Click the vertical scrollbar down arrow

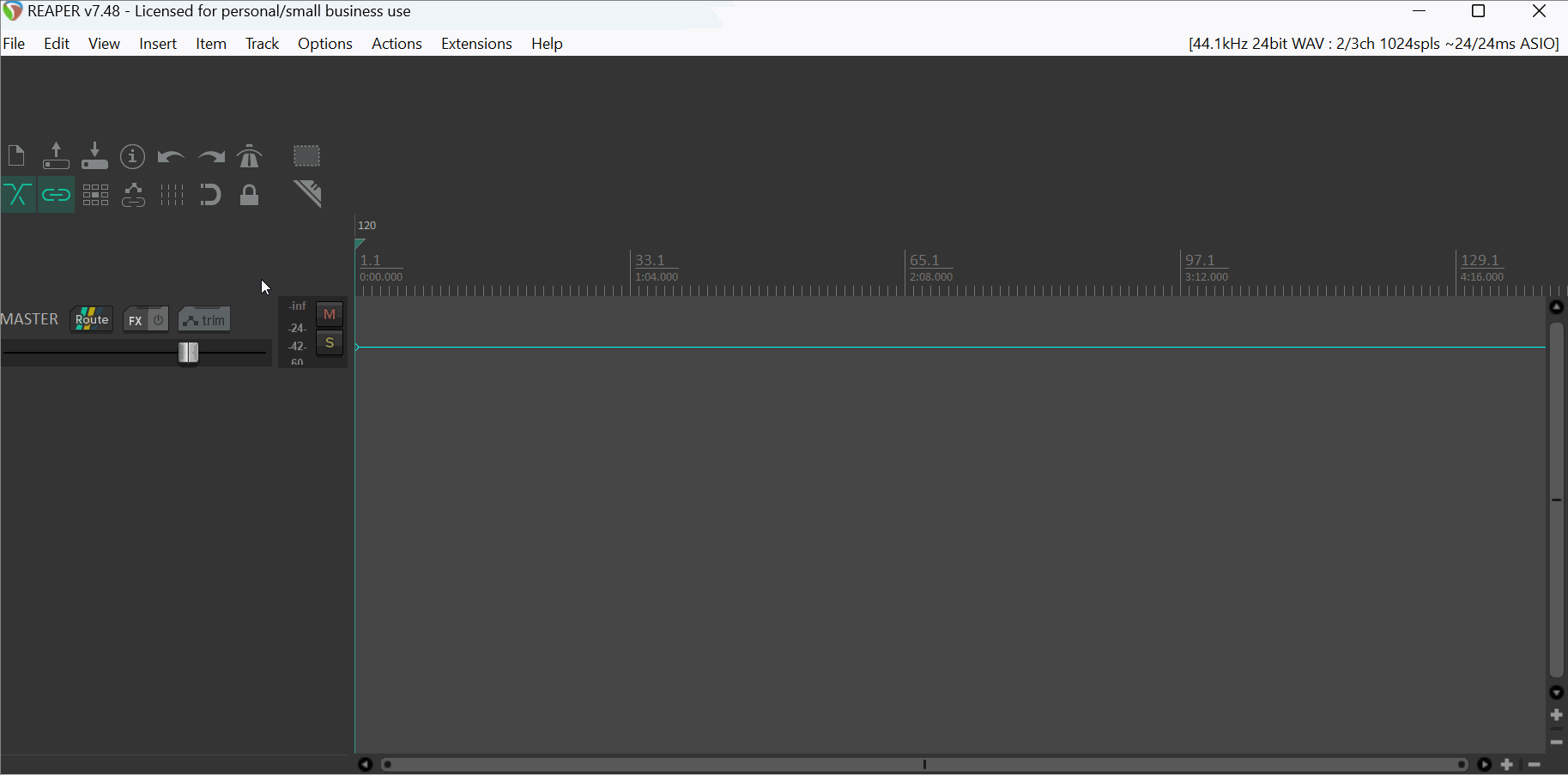point(1557,693)
